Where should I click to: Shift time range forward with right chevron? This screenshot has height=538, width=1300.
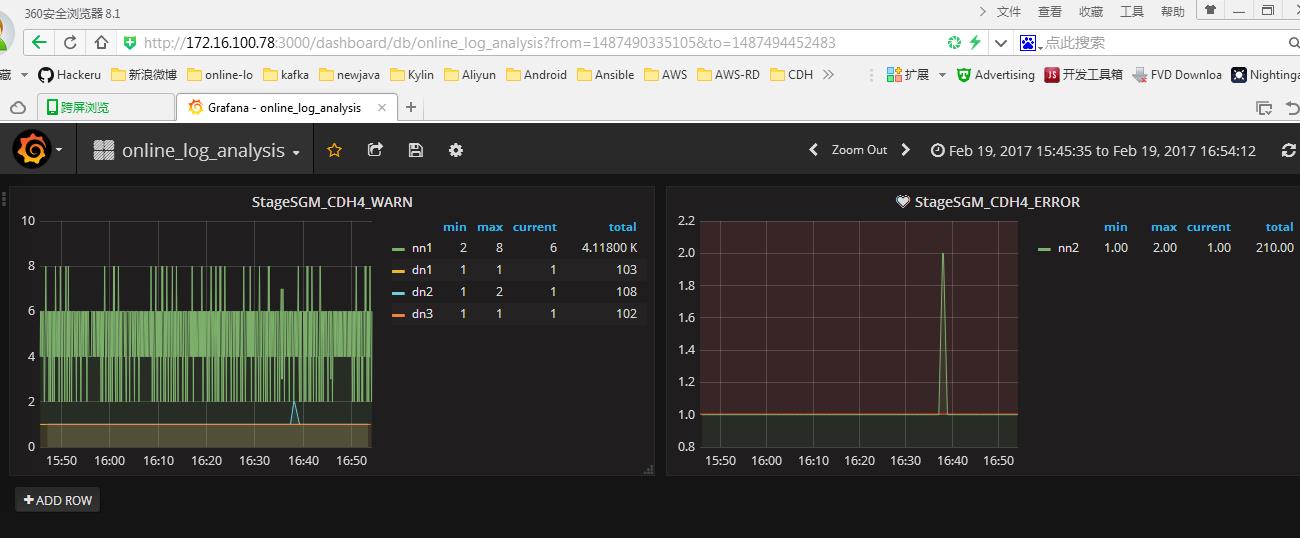coord(906,150)
